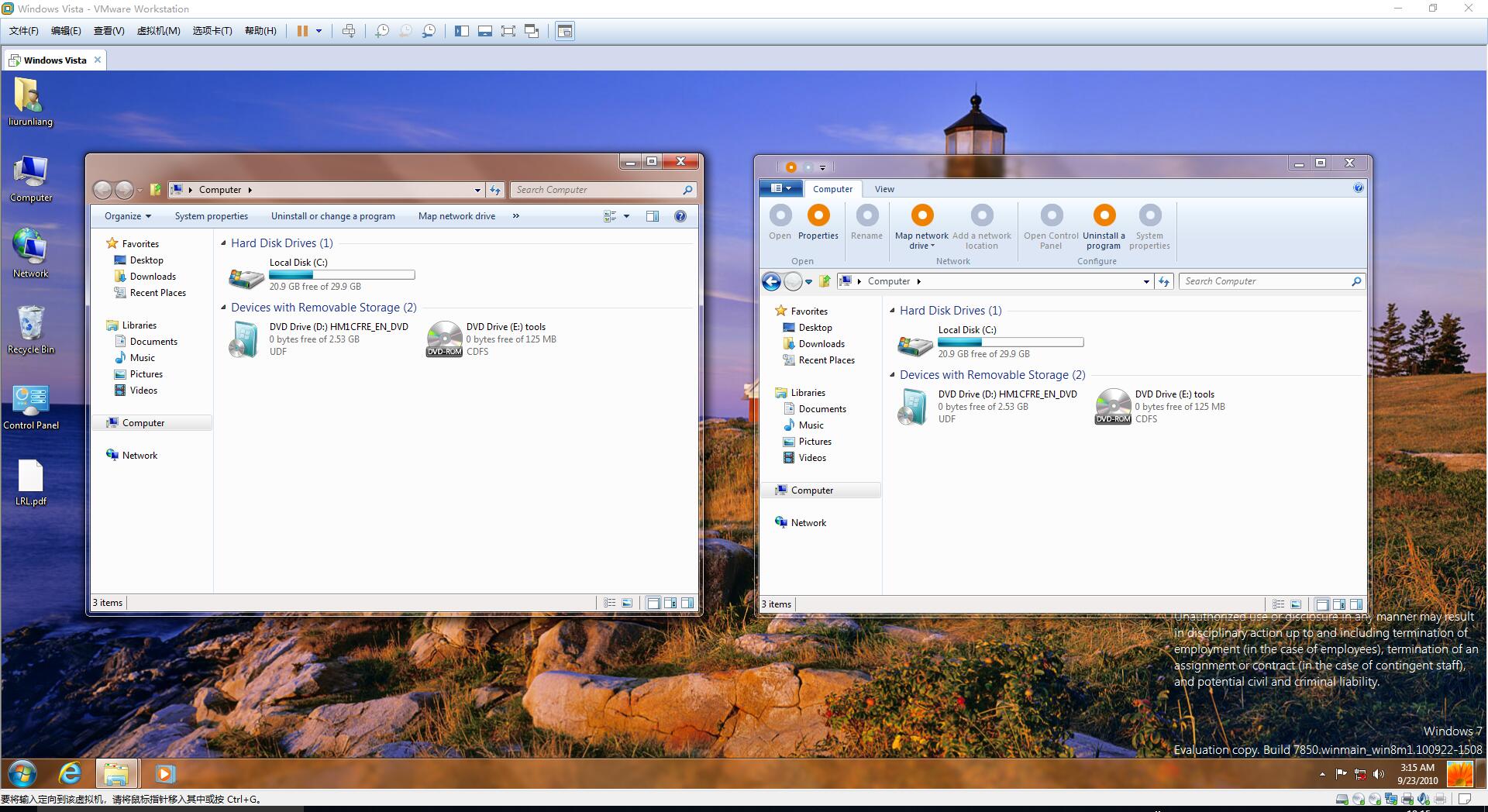Image resolution: width=1488 pixels, height=812 pixels.
Task: Collapse Hard Disk Drives group in left window
Action: pos(223,243)
